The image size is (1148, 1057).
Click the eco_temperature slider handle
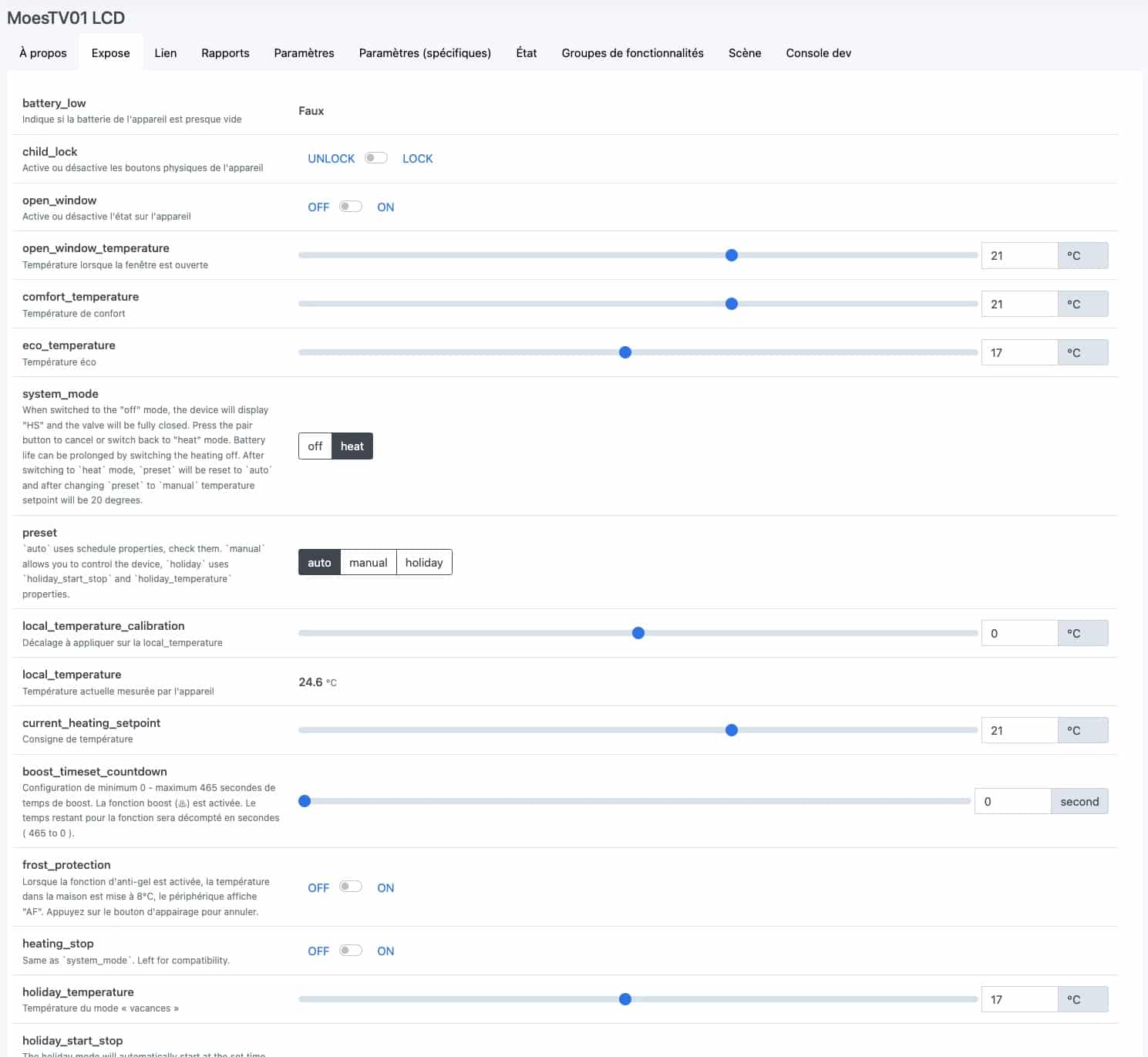(625, 352)
